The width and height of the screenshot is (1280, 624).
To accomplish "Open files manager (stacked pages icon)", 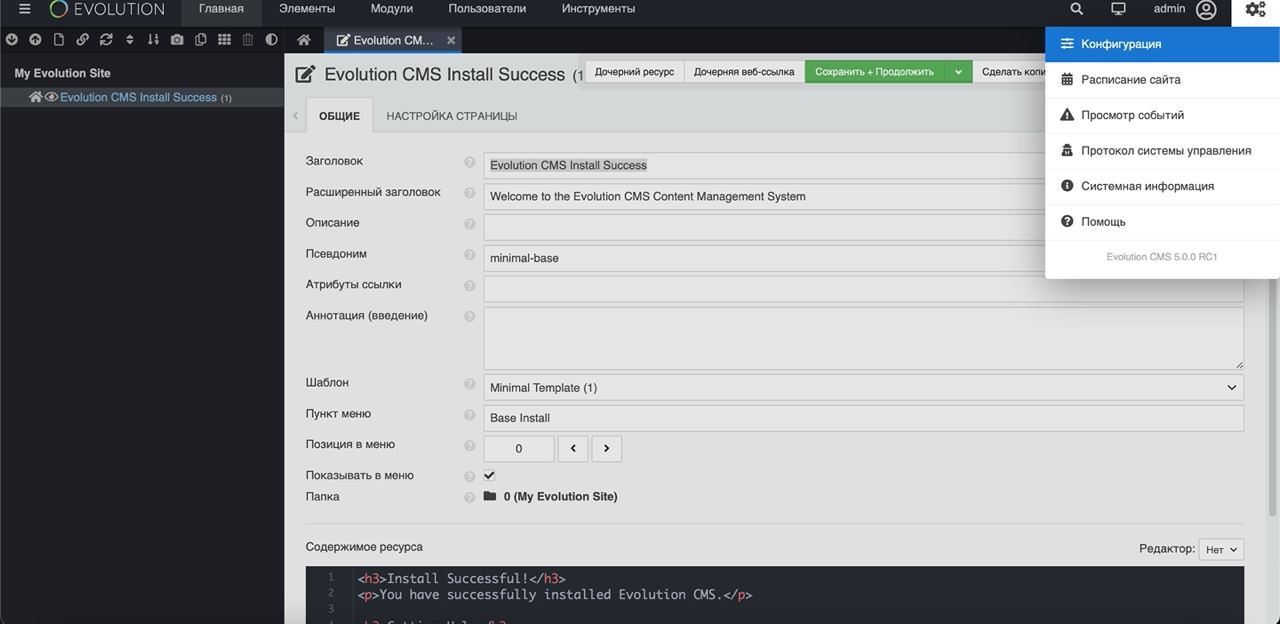I will 201,40.
